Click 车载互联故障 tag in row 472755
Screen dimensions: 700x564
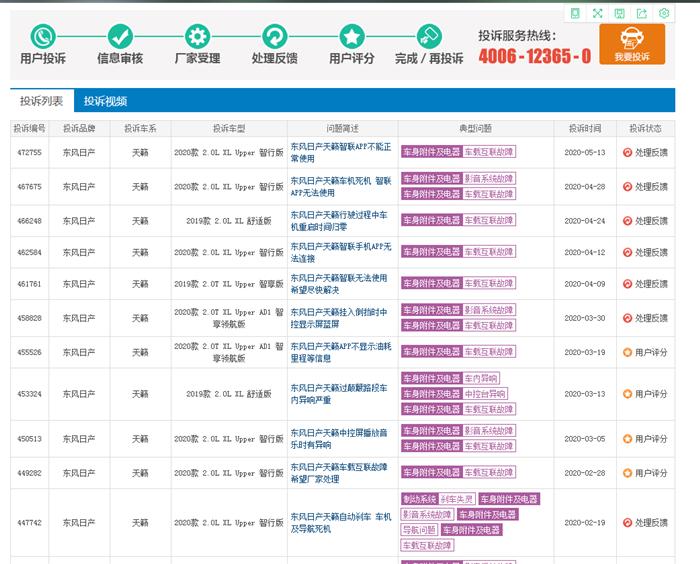489,152
